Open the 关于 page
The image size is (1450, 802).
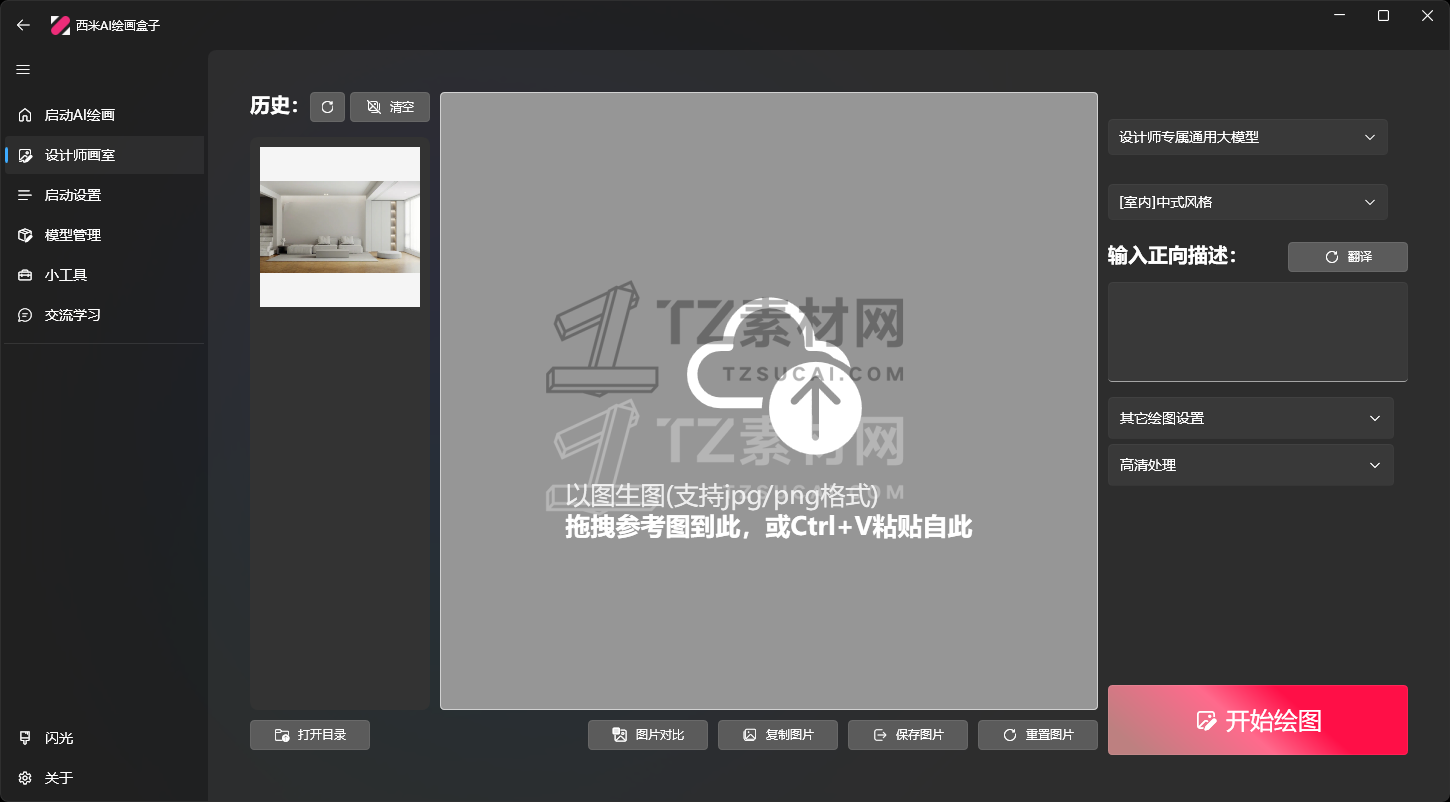[104, 778]
